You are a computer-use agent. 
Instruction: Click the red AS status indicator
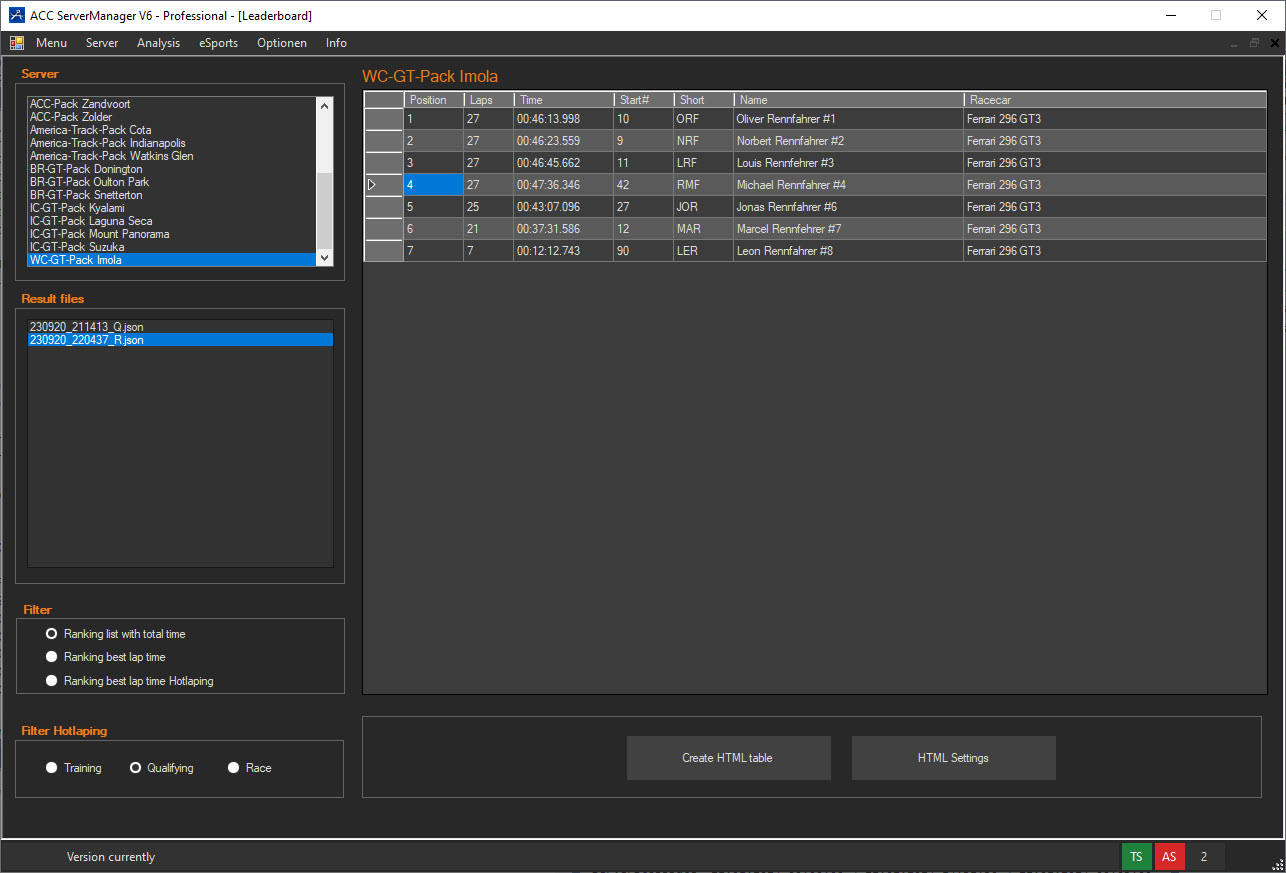tap(1169, 857)
